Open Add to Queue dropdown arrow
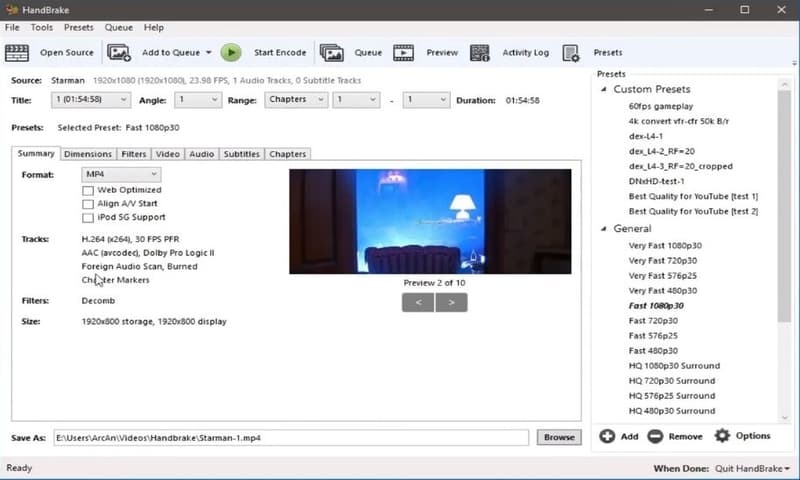 click(209, 53)
